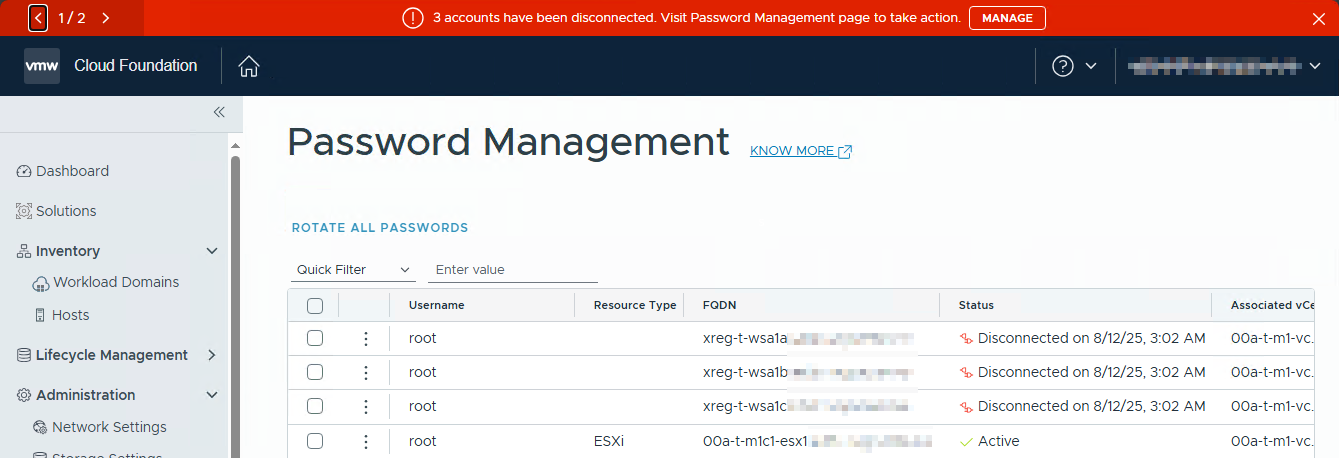Screen dimensions: 1339x458
Task: Click the Workload Domains cloud icon
Action: click(41, 283)
